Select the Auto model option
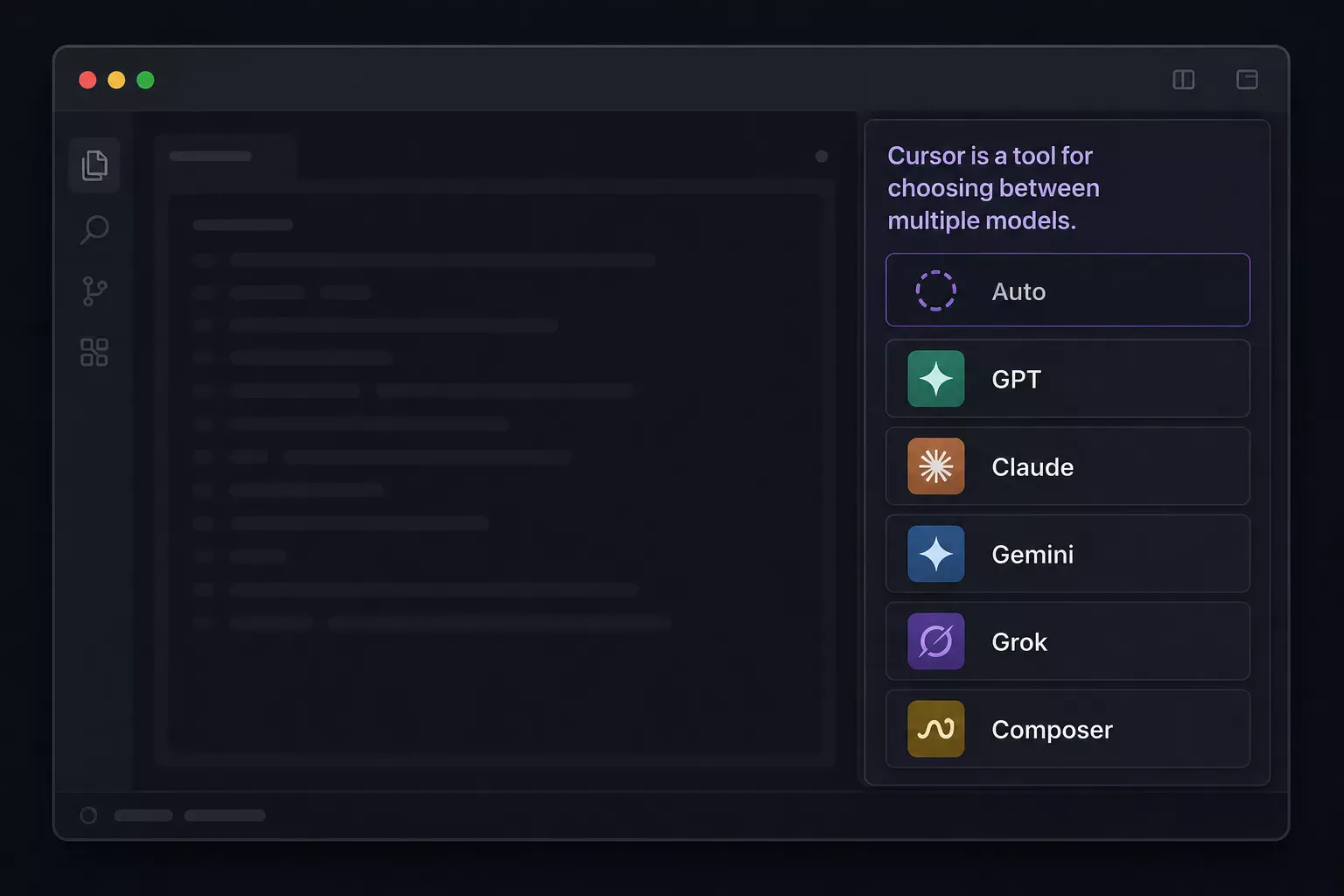The image size is (1344, 896). click(x=1067, y=290)
